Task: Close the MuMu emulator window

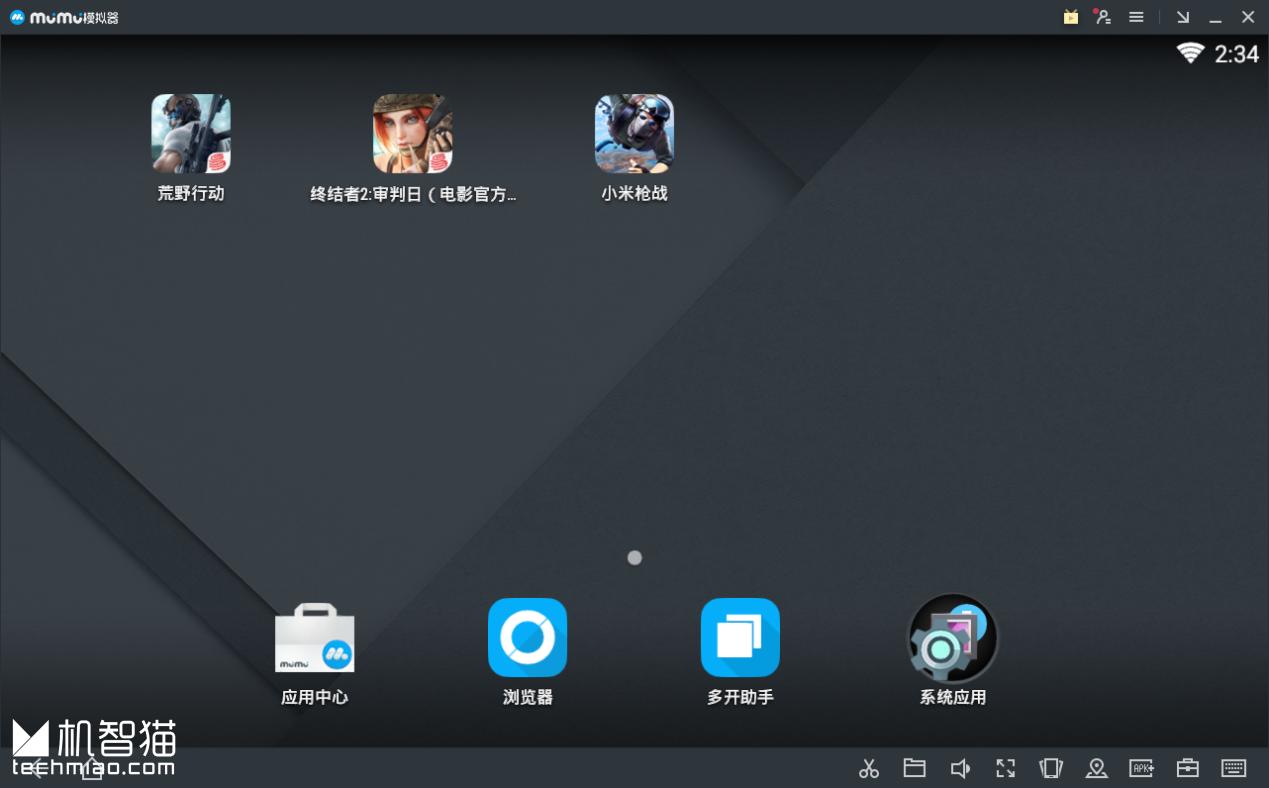Action: coord(1248,17)
